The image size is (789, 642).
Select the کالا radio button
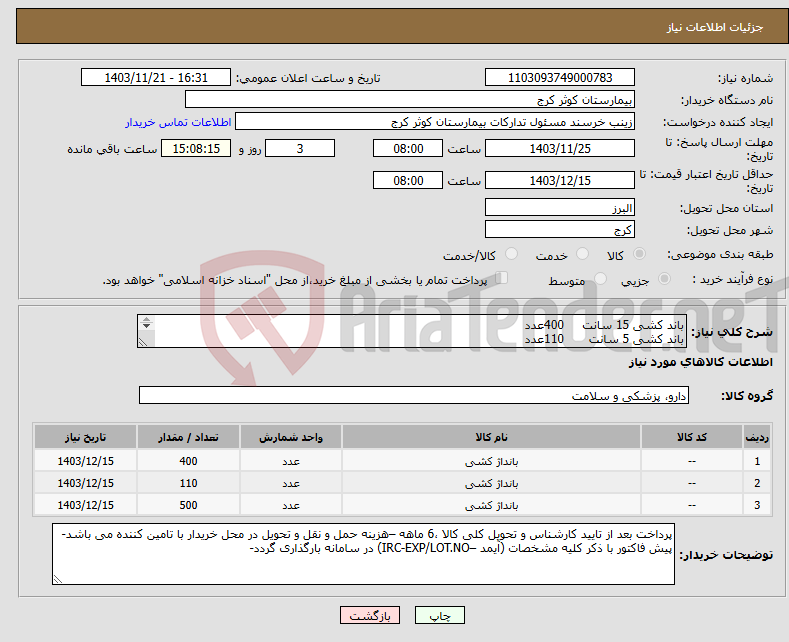[x=639, y=254]
